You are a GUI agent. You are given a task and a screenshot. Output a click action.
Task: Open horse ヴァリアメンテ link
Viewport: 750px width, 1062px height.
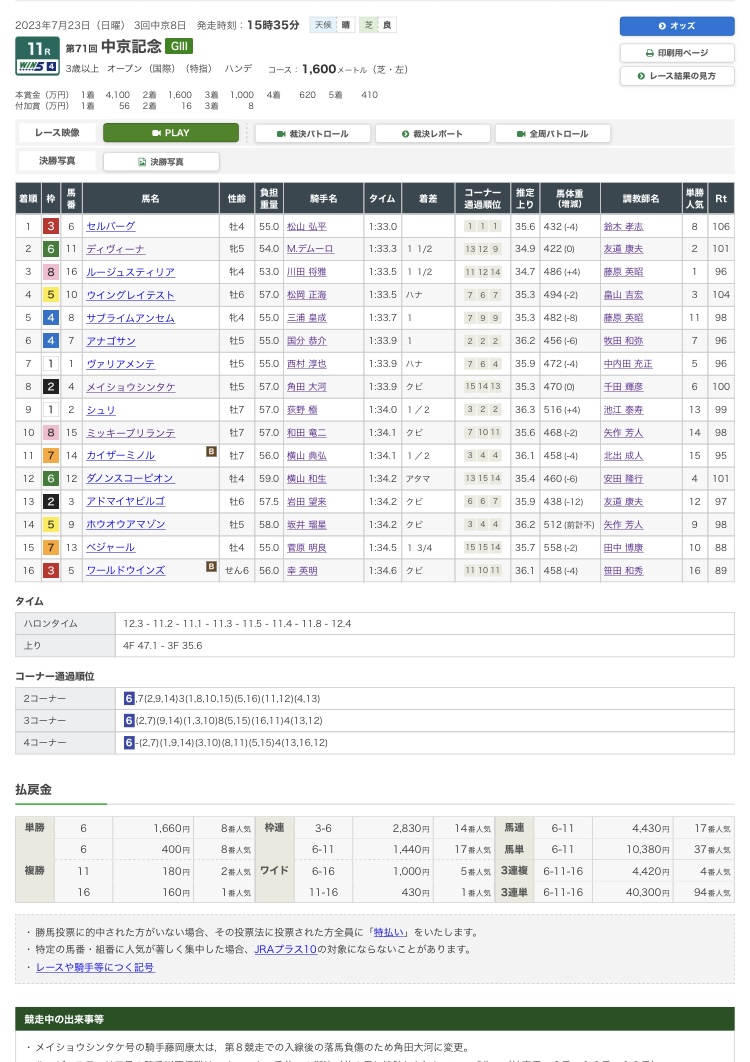click(x=121, y=364)
